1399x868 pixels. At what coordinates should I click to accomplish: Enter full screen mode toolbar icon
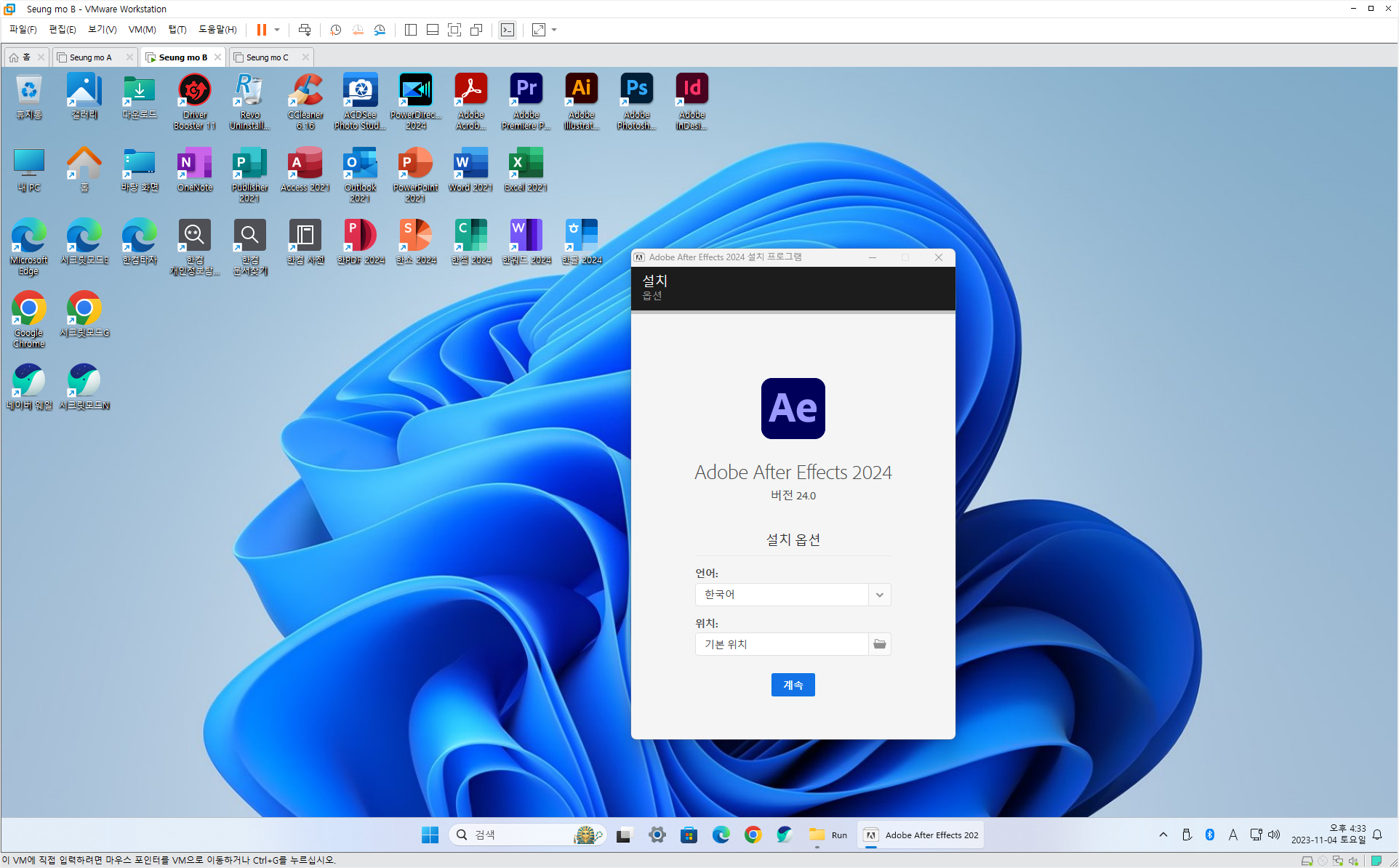(x=454, y=30)
